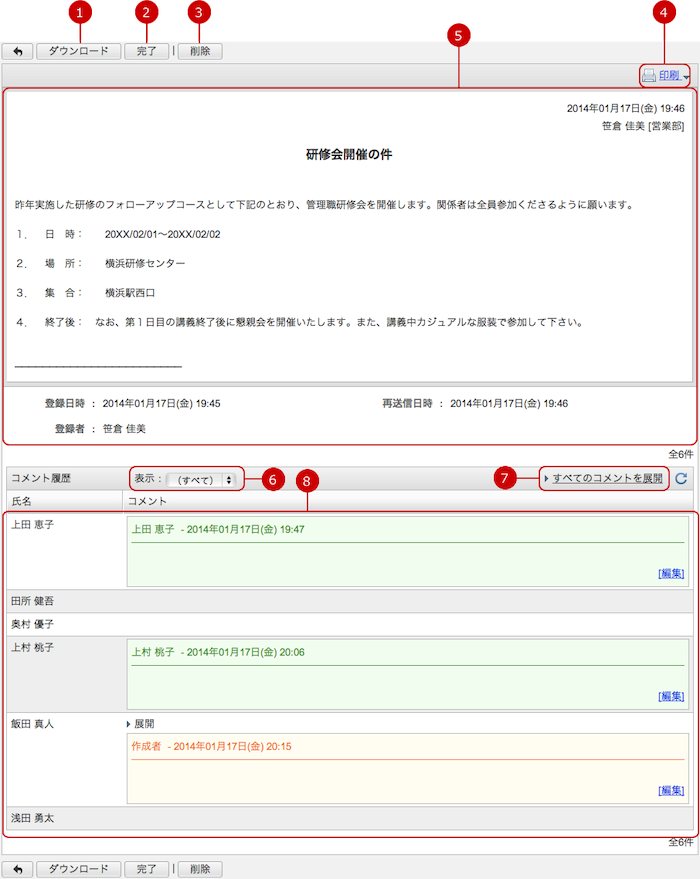700x879 pixels.
Task: Click the back arrow button in top toolbar
Action: coord(17,50)
